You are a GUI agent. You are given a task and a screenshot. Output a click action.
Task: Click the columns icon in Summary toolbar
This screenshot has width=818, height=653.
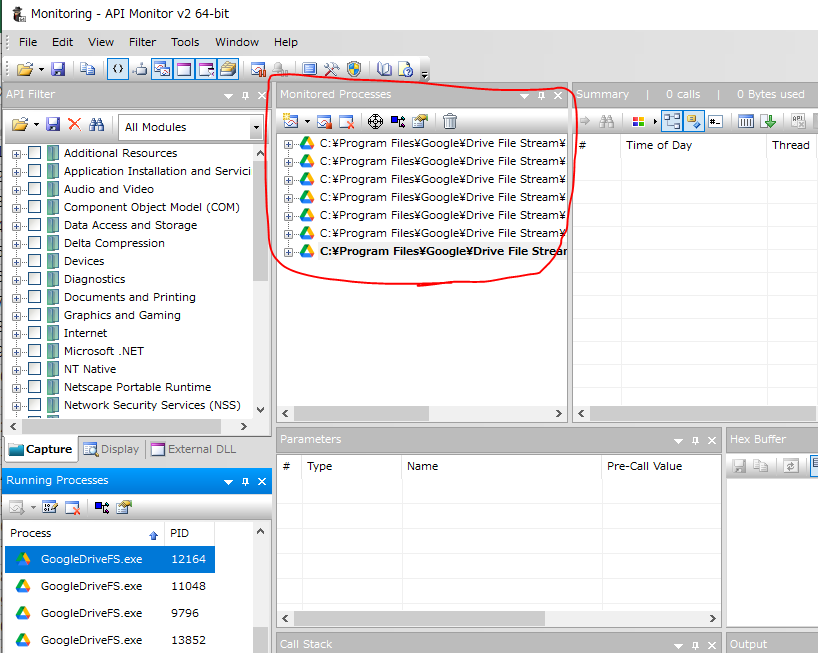(x=745, y=122)
